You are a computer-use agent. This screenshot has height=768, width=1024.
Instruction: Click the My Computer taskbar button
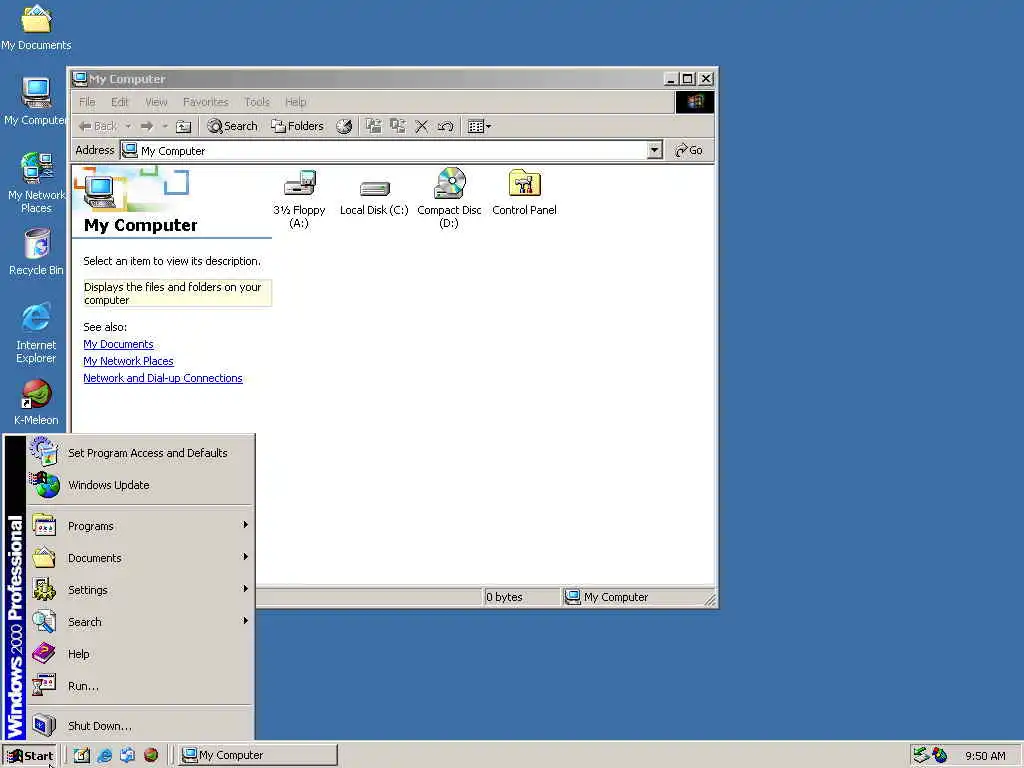[258, 755]
